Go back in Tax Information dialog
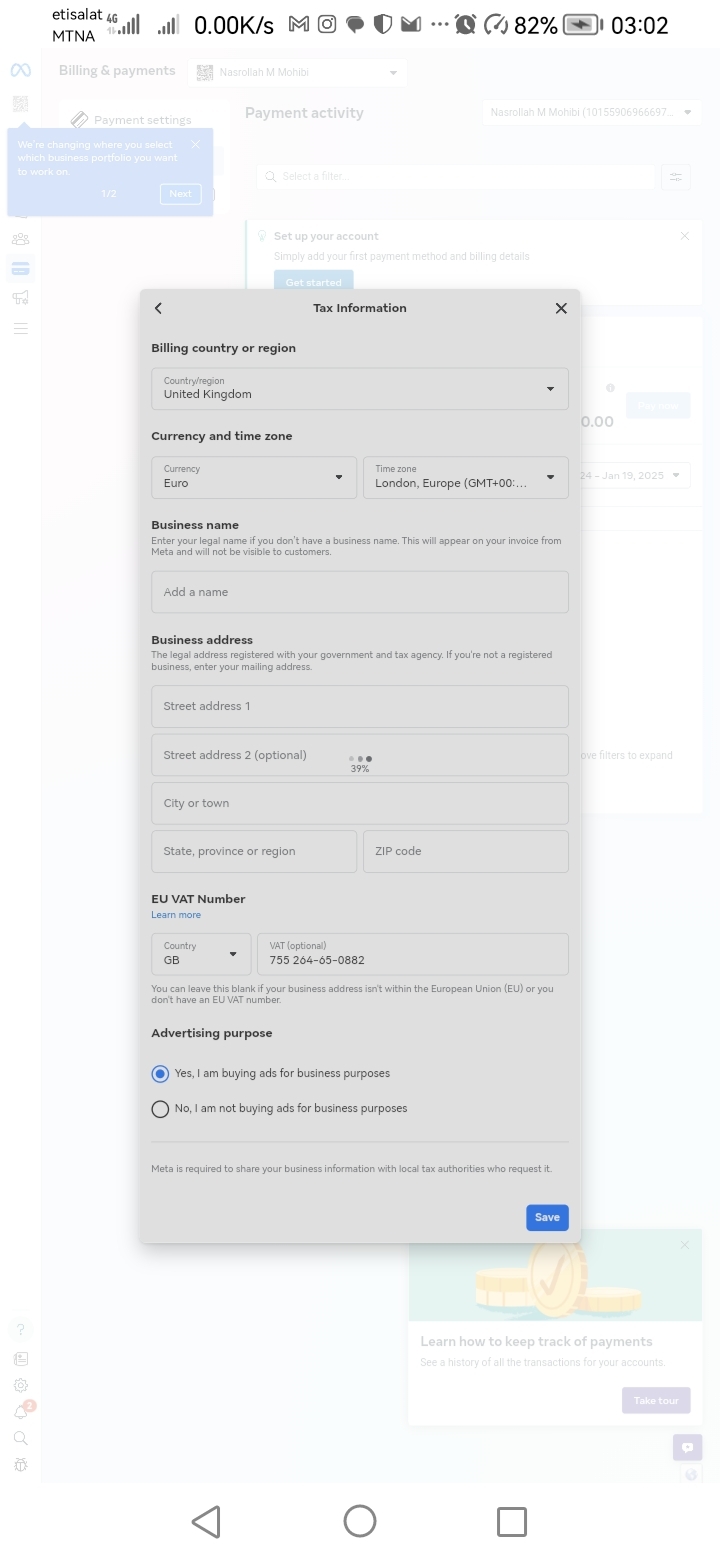 (x=158, y=308)
